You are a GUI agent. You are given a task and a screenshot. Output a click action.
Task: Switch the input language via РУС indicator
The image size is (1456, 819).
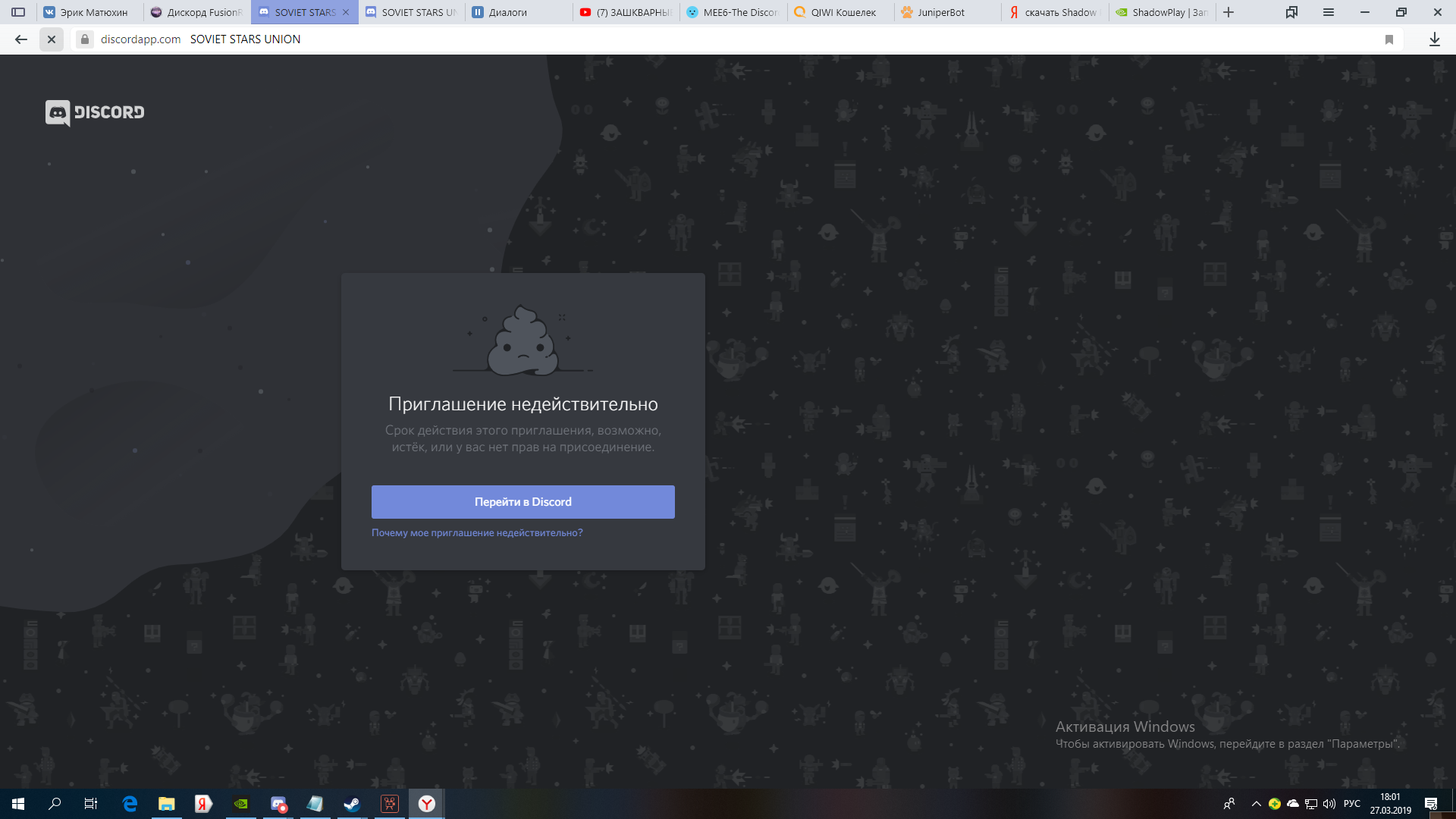point(1352,804)
